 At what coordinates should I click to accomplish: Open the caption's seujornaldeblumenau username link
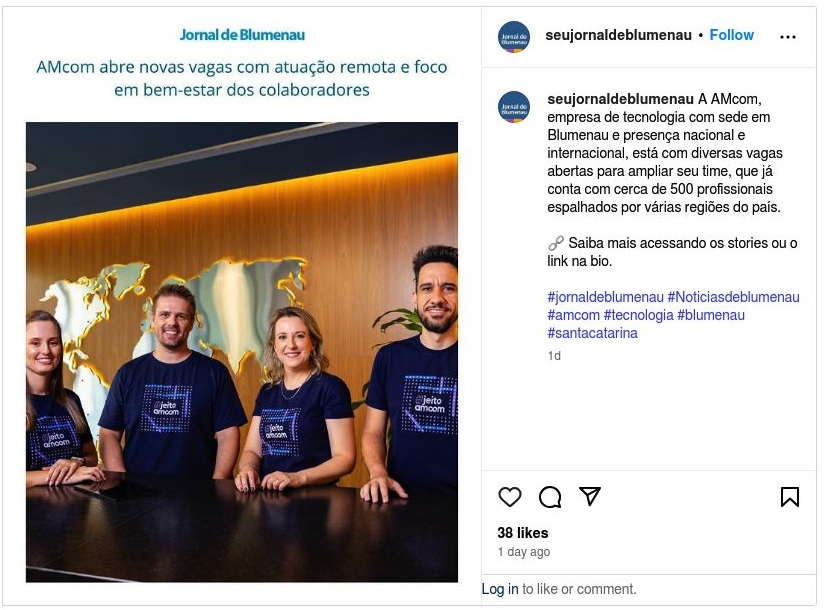(621, 99)
